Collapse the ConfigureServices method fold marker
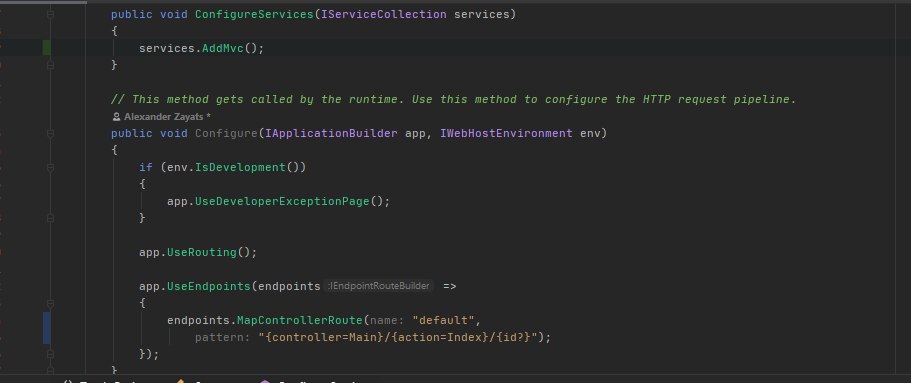Image resolution: width=911 pixels, height=383 pixels. pos(51,15)
